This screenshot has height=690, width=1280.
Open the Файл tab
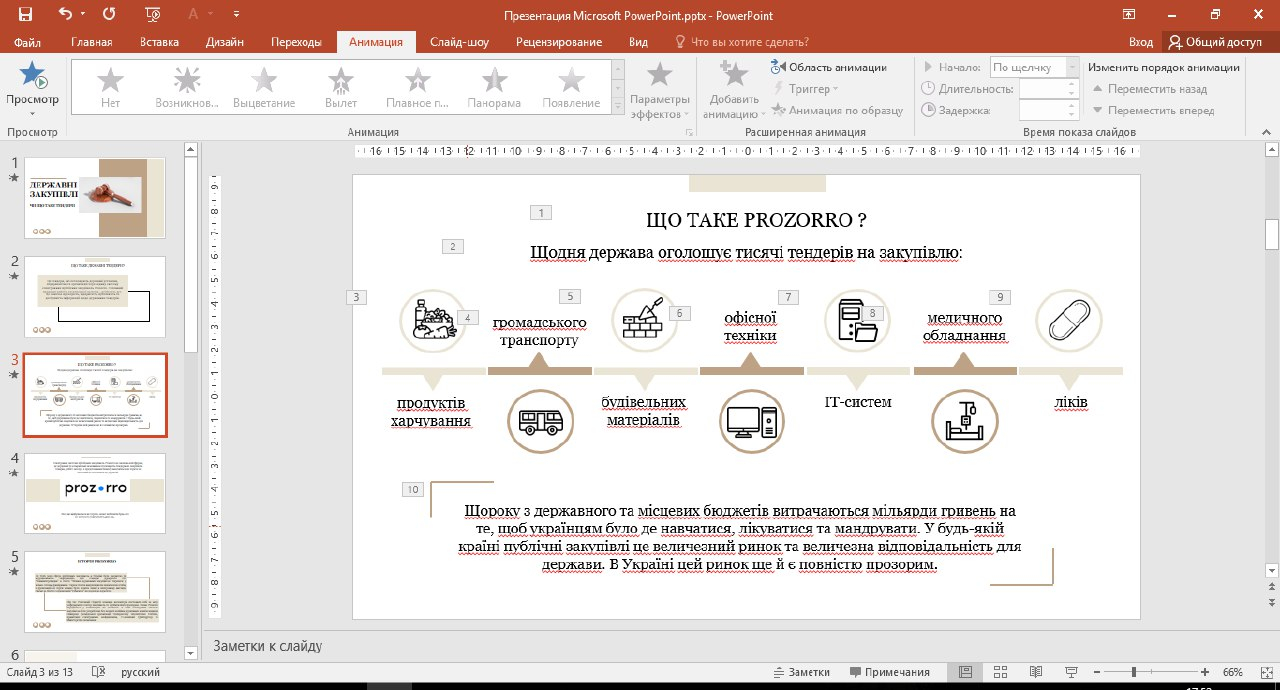pos(28,42)
